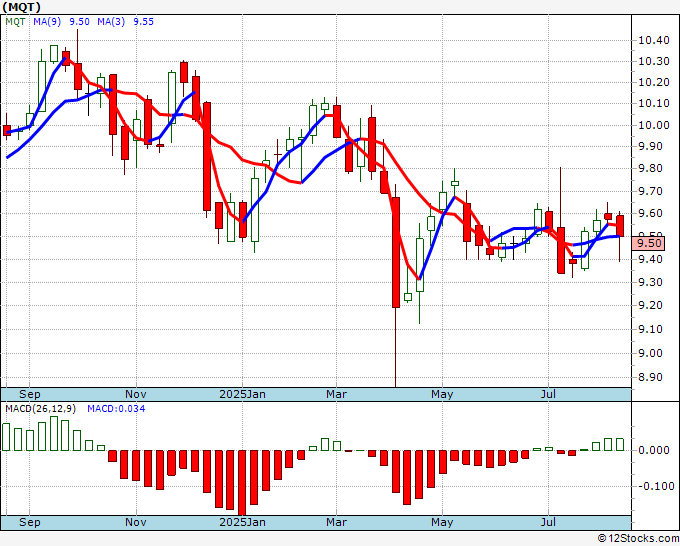The height and width of the screenshot is (546, 680).
Task: Select the 10.20 price axis label
Action: pyautogui.click(x=654, y=82)
